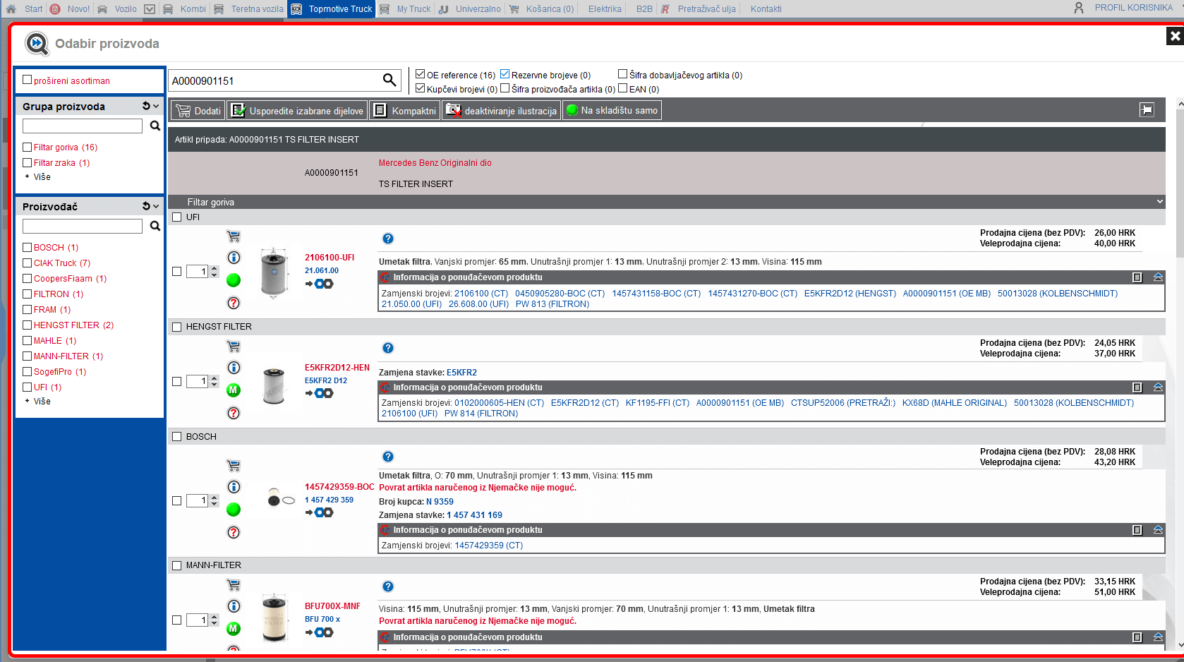
Task: Click blue help icon in BOSCH row
Action: click(387, 457)
